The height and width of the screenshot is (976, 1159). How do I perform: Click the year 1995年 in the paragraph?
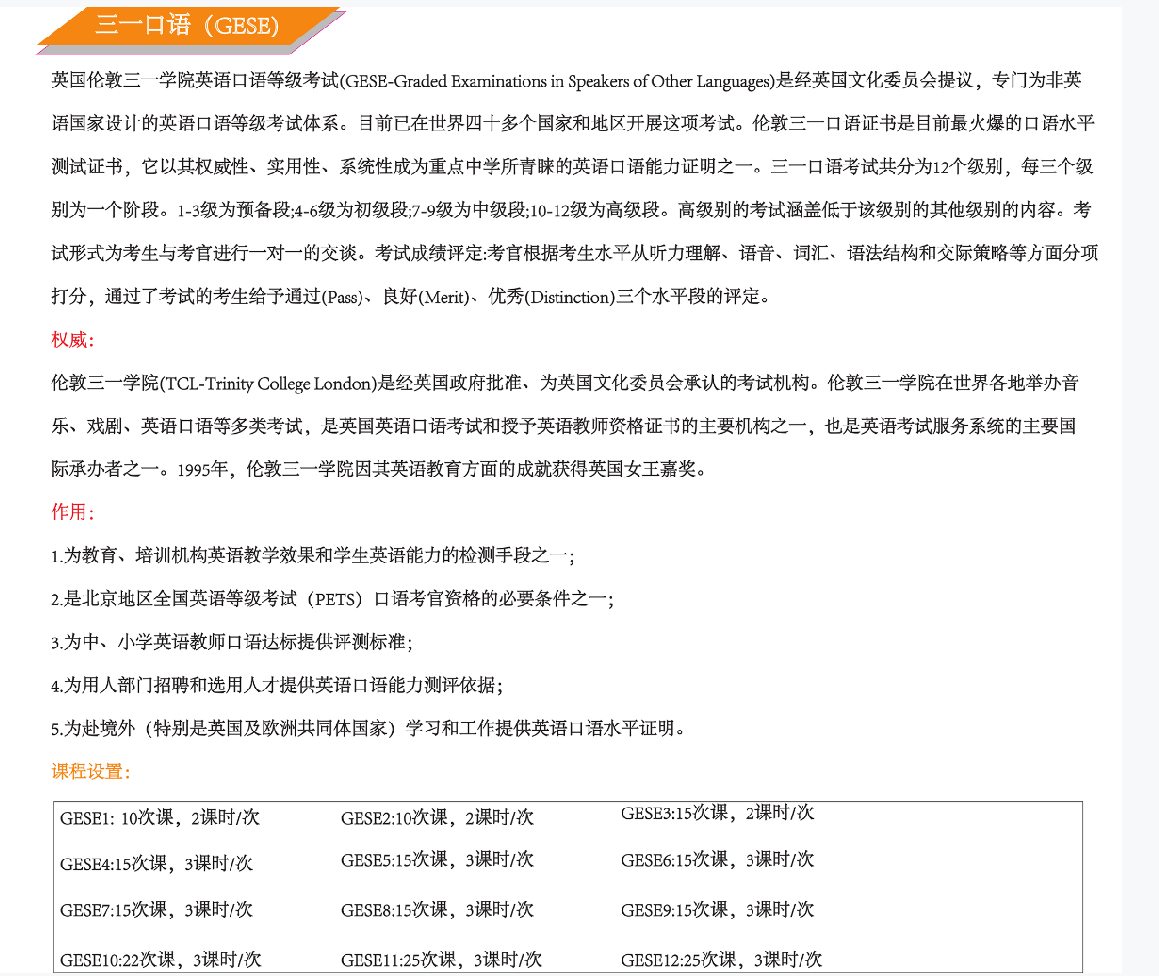coord(203,469)
